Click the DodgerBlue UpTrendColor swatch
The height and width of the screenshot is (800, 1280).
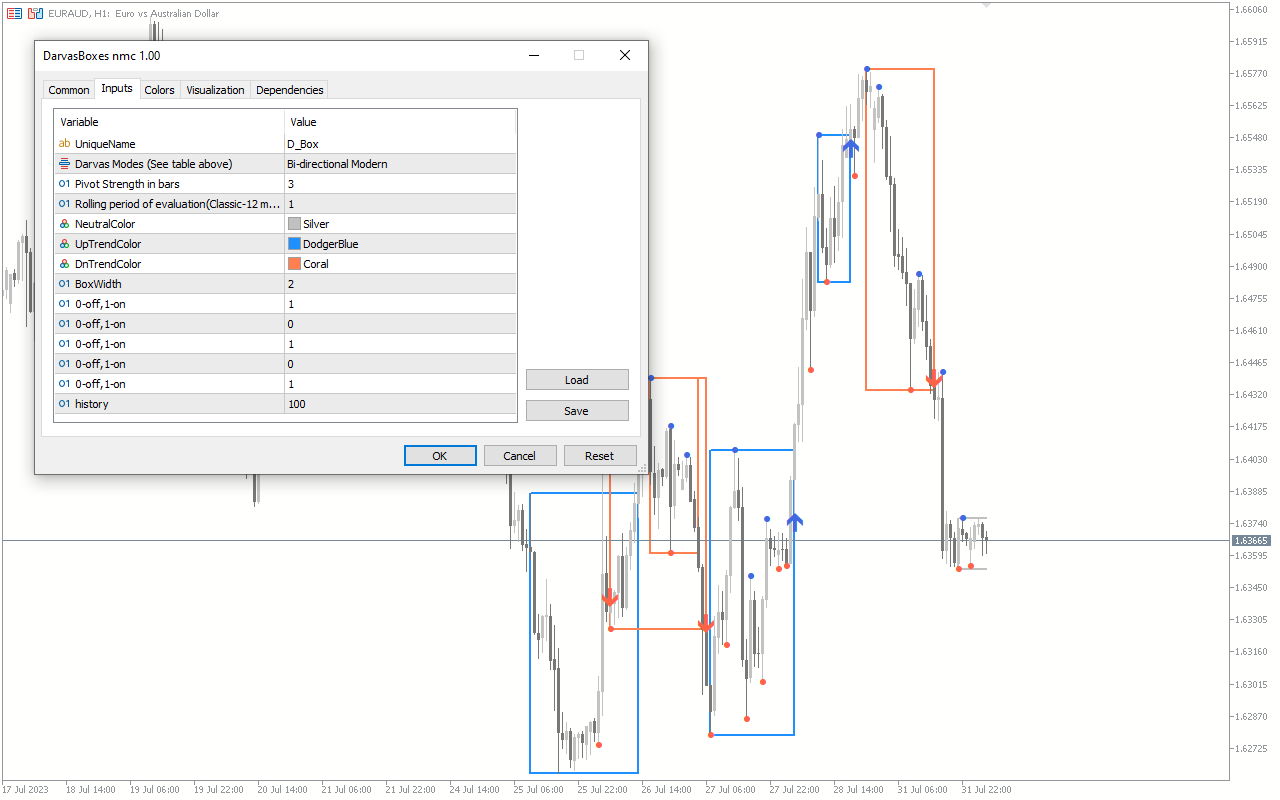click(294, 244)
